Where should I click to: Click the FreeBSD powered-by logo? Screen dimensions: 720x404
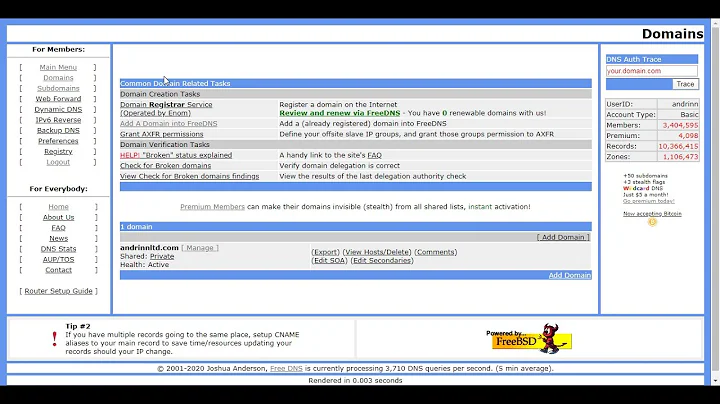(529, 339)
